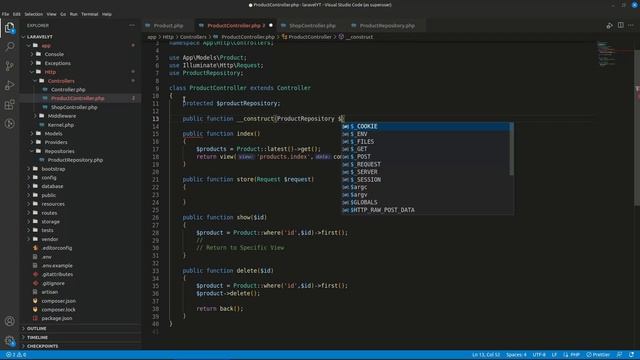This screenshot has height=360, width=640.
Task: Select the $_ENV suggestion
Action: point(425,134)
